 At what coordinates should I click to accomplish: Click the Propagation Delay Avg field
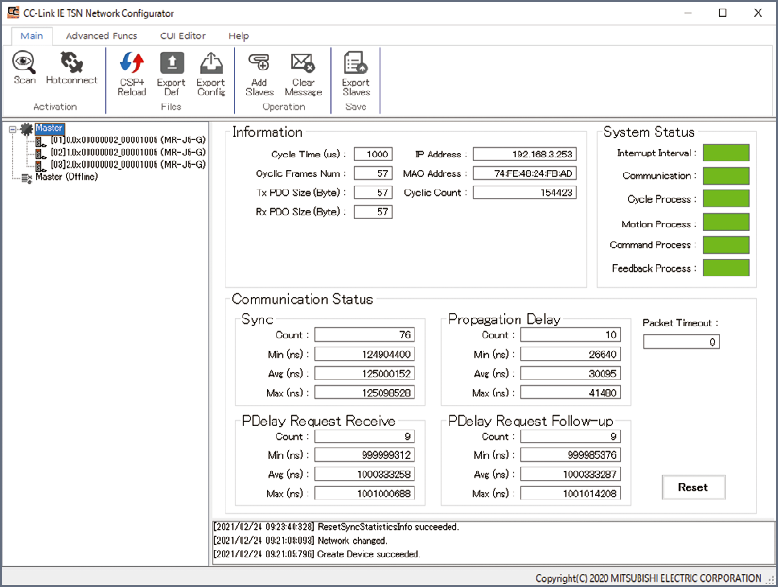(570, 373)
